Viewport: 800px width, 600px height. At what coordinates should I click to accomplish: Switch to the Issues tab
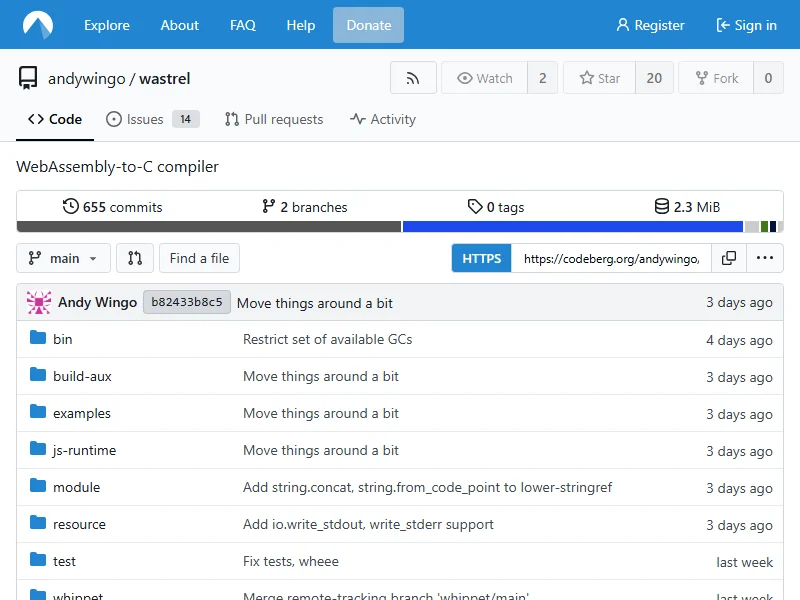point(145,119)
